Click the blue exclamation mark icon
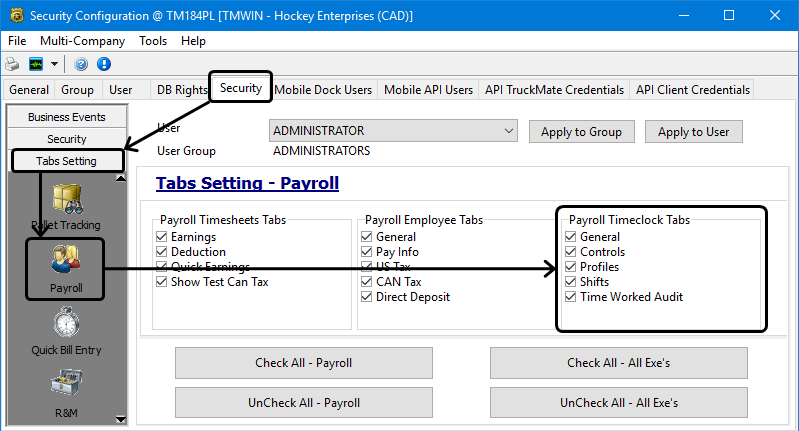Screen dimensions: 799x431 [x=103, y=64]
